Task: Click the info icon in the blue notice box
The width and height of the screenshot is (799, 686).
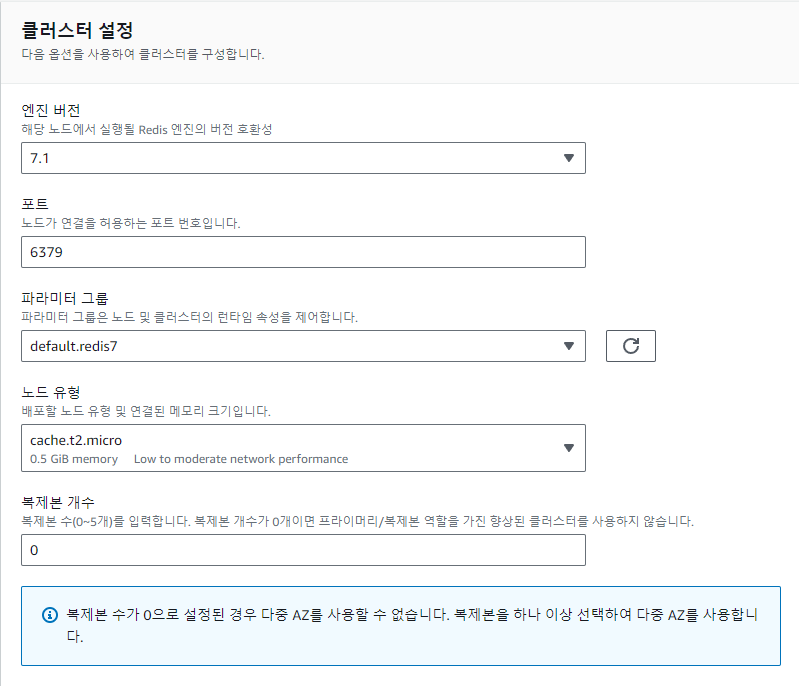Action: (49, 615)
